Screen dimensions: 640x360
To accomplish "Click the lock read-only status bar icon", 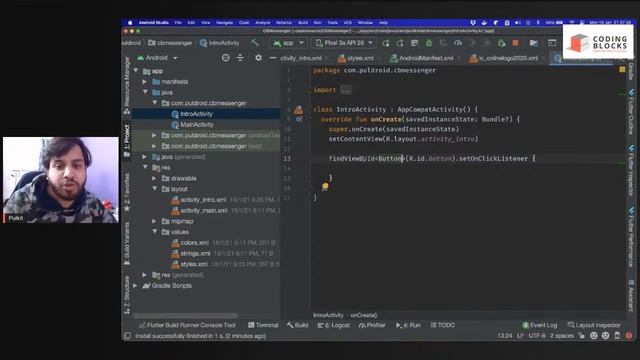I will (x=581, y=336).
